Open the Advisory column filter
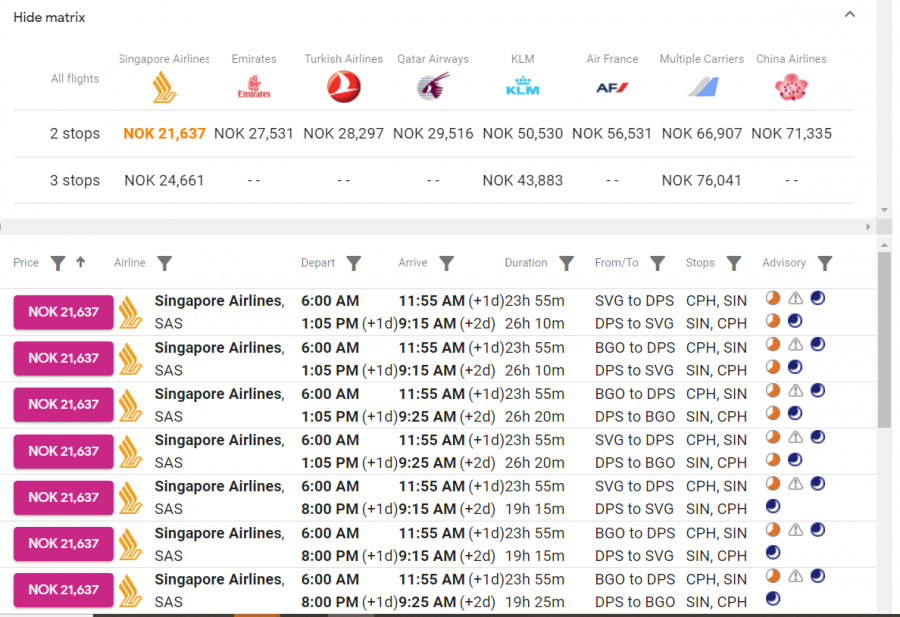 825,263
